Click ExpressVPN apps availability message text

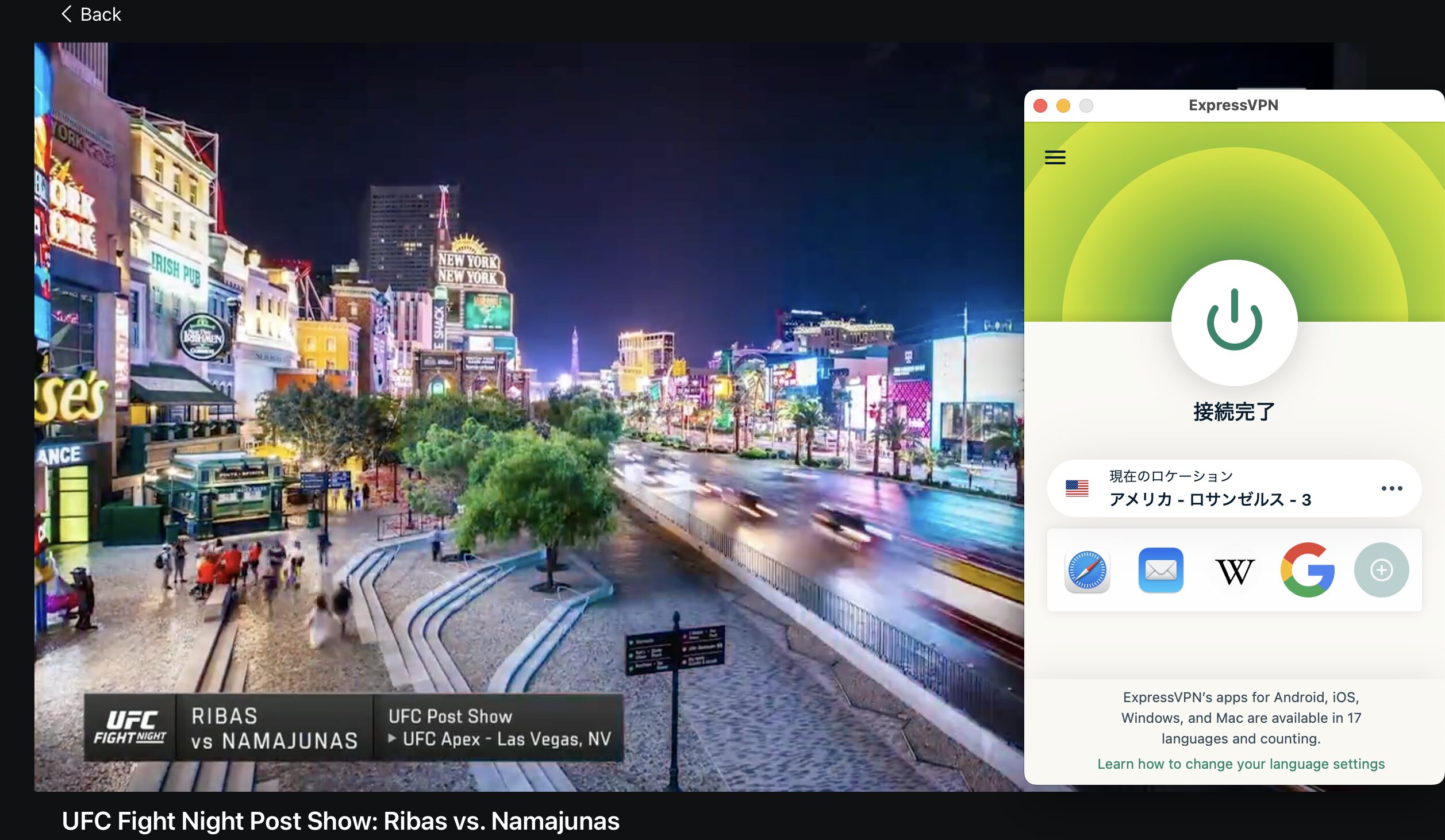(x=1240, y=718)
